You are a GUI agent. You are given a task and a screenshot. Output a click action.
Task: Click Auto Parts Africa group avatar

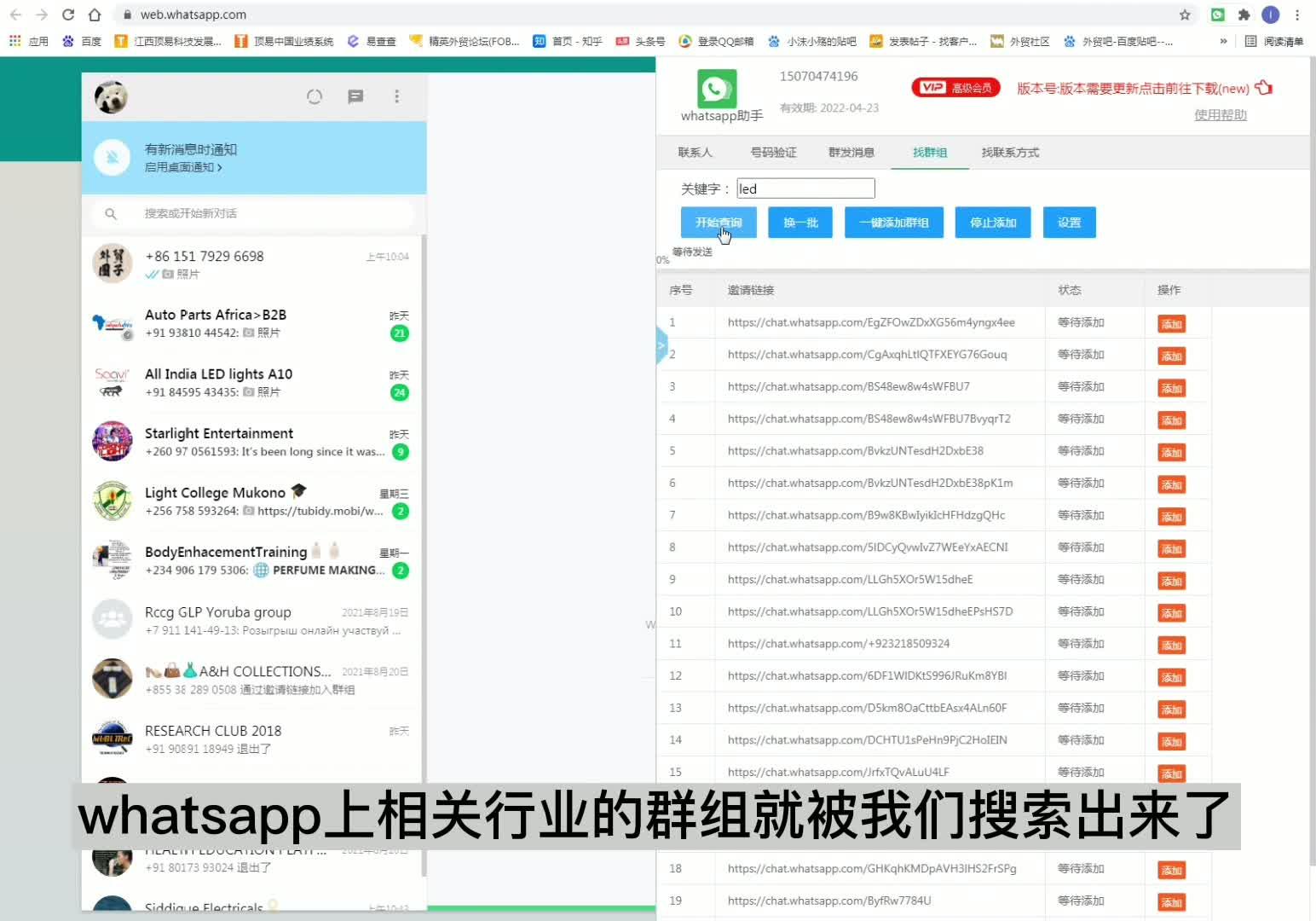pyautogui.click(x=113, y=323)
